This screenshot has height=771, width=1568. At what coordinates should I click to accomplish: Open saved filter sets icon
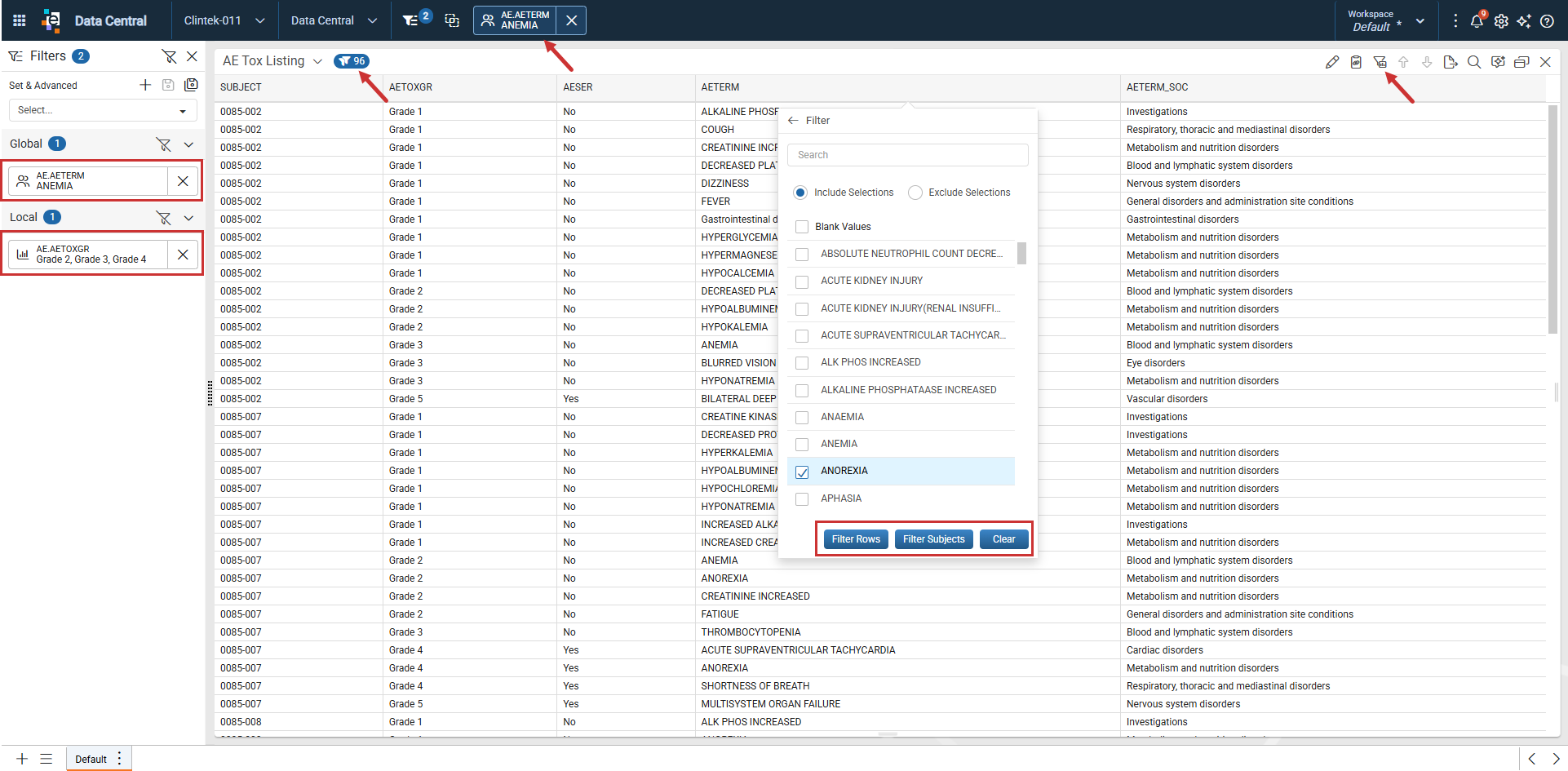[191, 85]
